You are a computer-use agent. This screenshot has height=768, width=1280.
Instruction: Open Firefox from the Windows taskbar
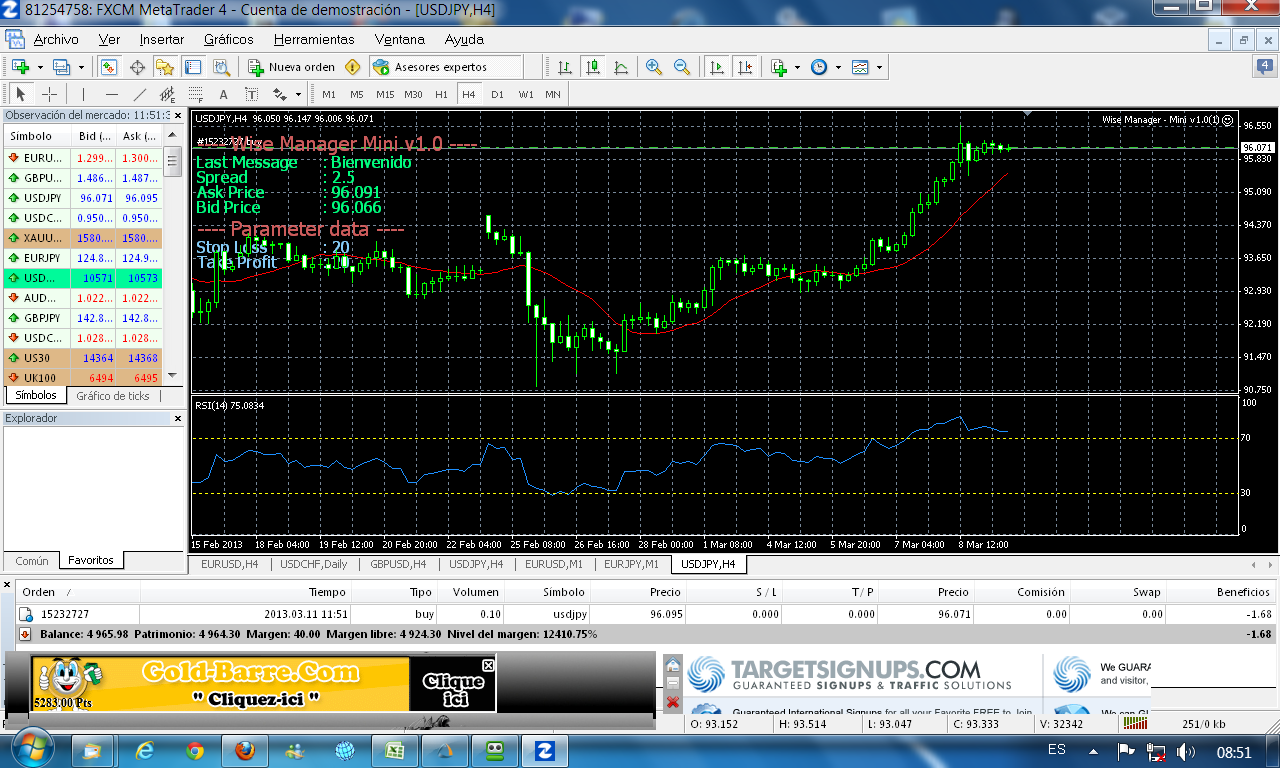[245, 750]
